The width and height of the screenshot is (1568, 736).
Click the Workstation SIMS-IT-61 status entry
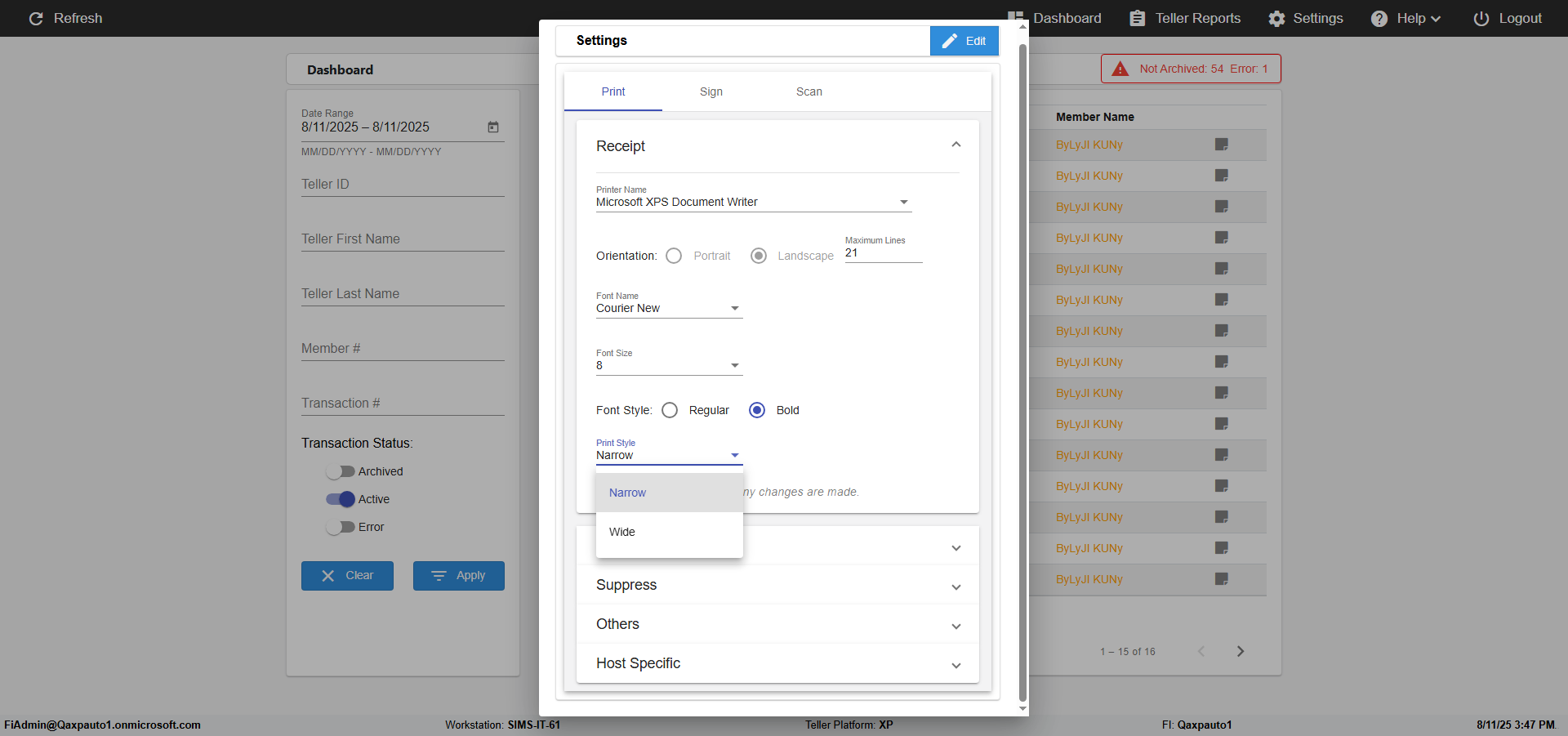tap(502, 725)
